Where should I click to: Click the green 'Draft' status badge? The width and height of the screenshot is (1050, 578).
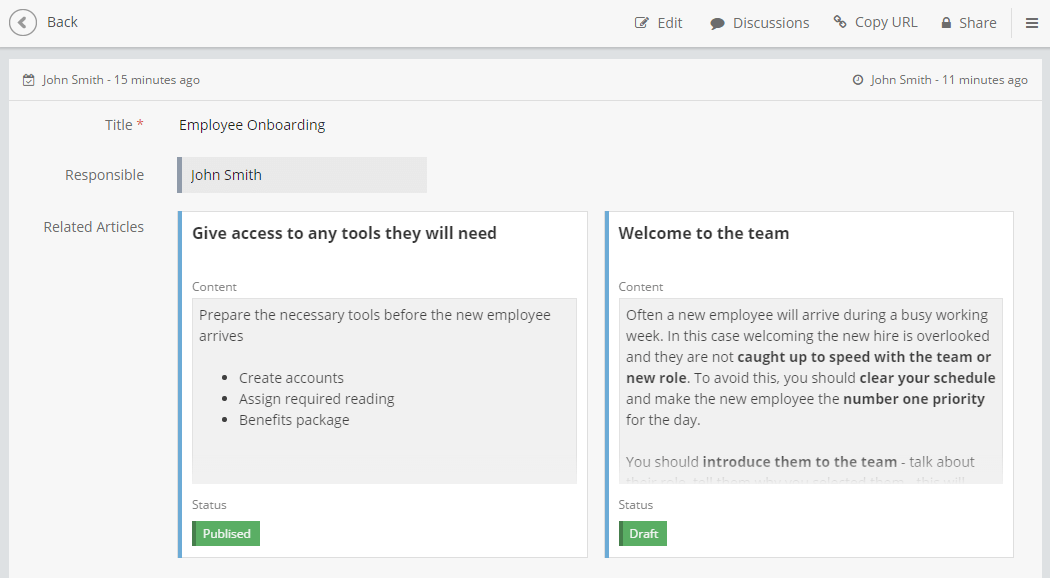(642, 533)
